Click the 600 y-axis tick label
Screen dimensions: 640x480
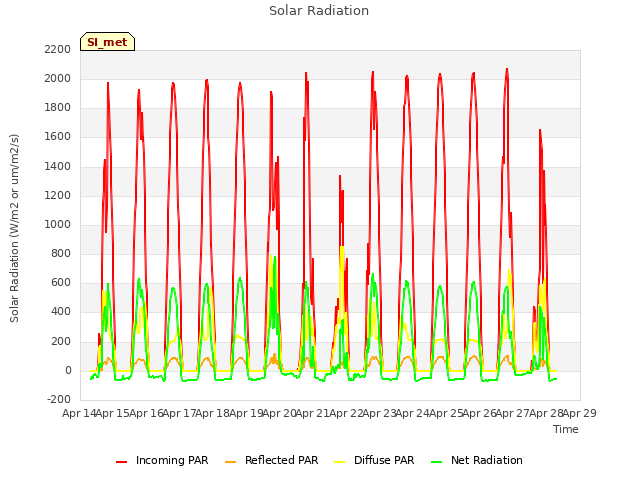61,282
